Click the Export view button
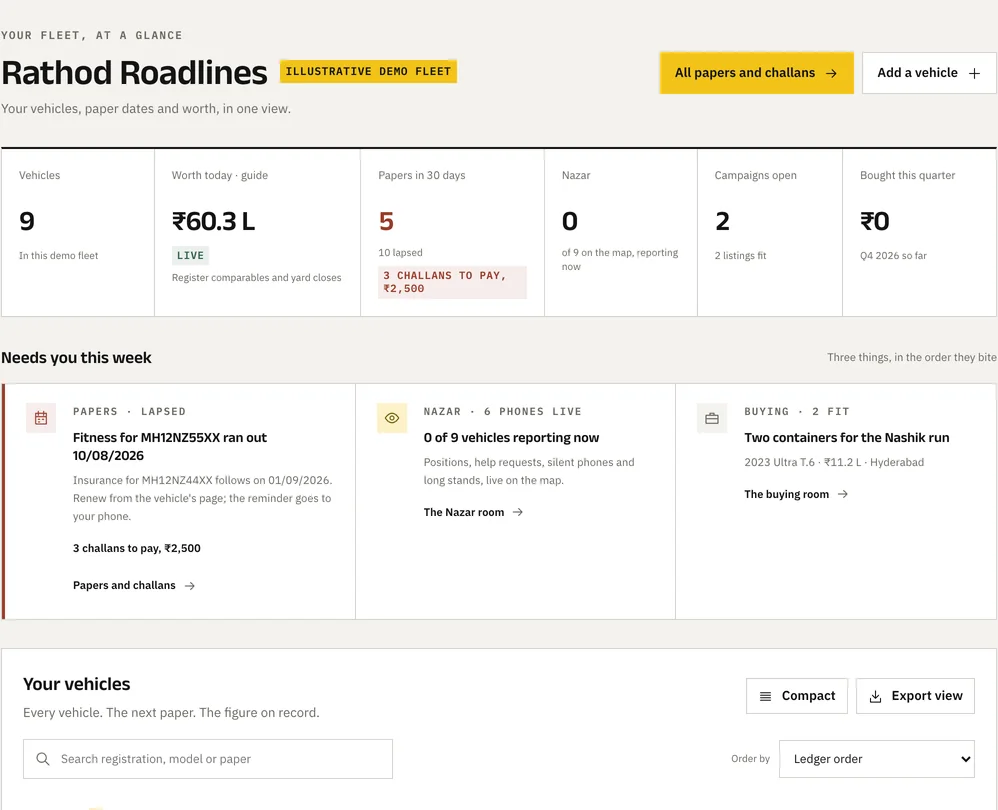 [x=915, y=696]
